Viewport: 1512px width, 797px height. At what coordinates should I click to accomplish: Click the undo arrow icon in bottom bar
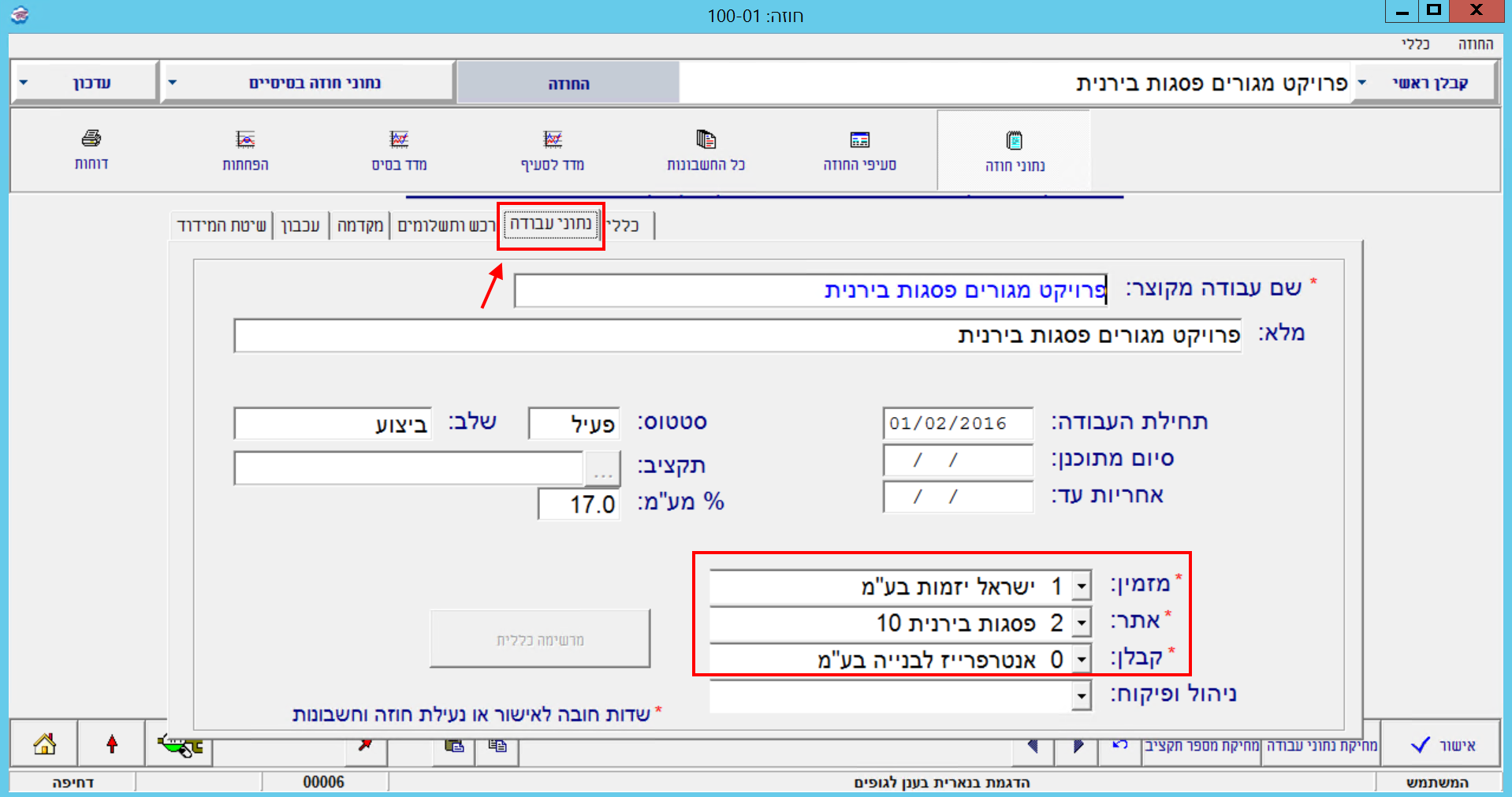(1120, 744)
